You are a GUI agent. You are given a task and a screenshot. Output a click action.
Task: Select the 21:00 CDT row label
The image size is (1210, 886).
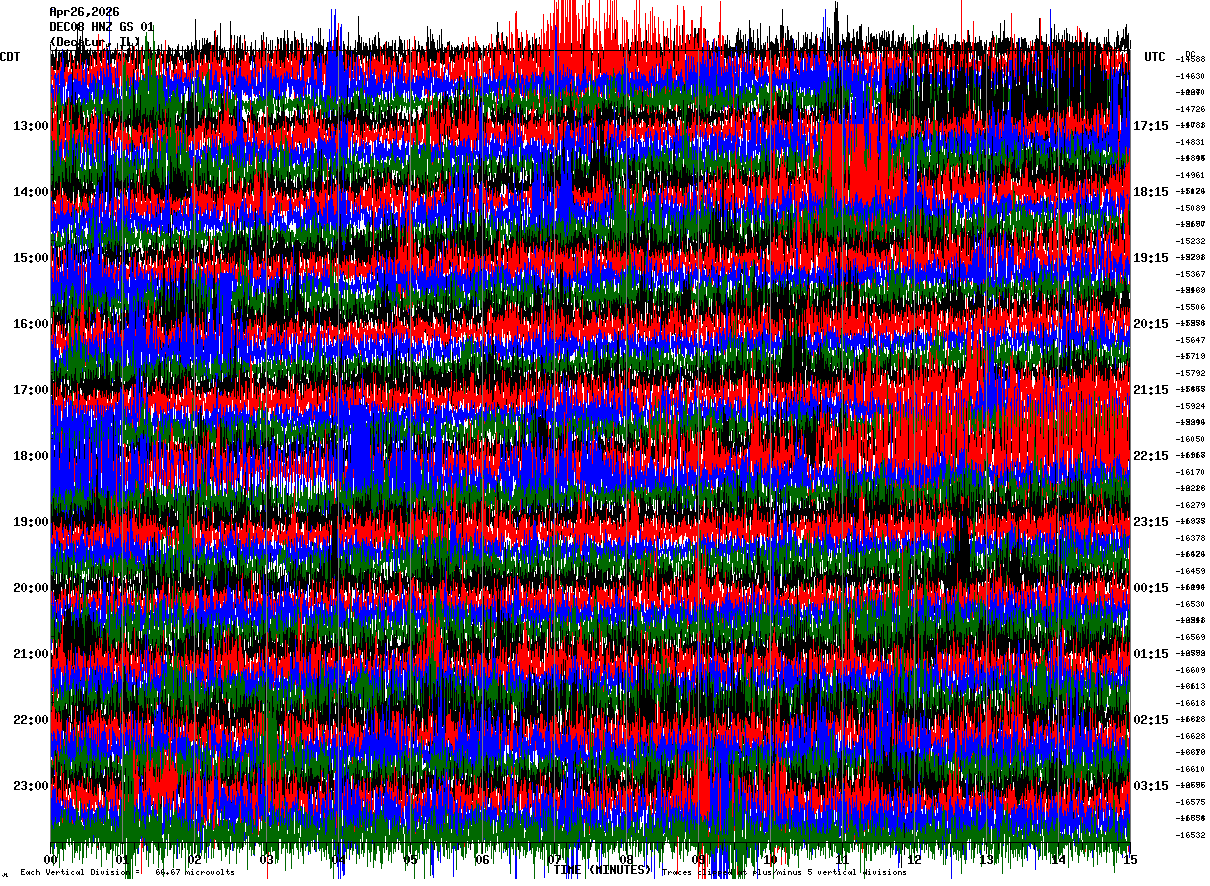pyautogui.click(x=30, y=654)
